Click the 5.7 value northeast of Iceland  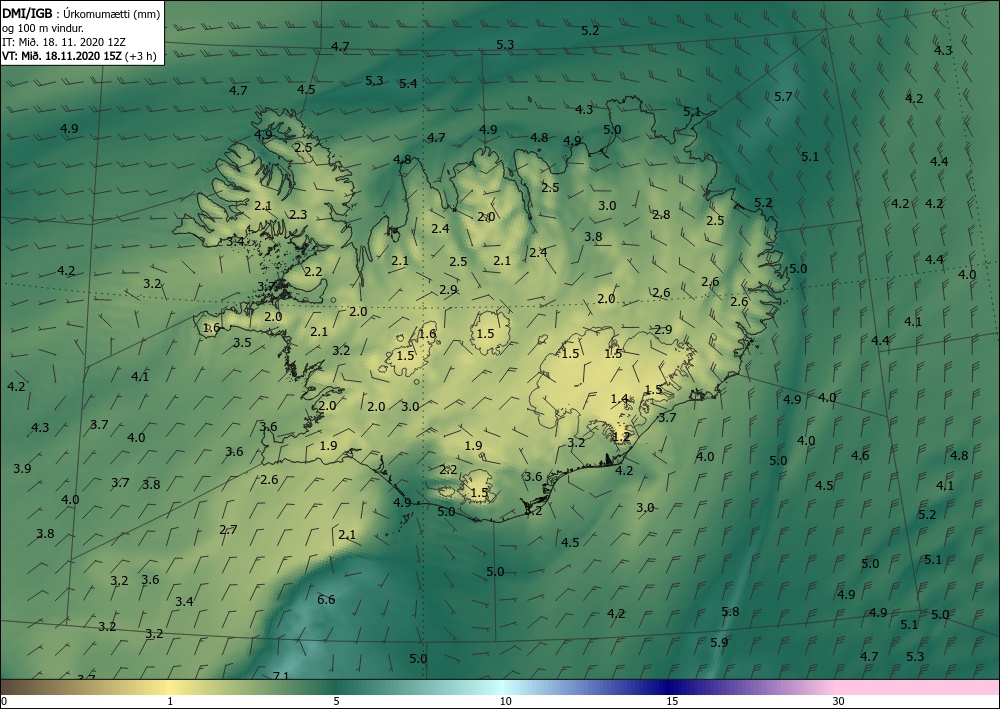783,97
